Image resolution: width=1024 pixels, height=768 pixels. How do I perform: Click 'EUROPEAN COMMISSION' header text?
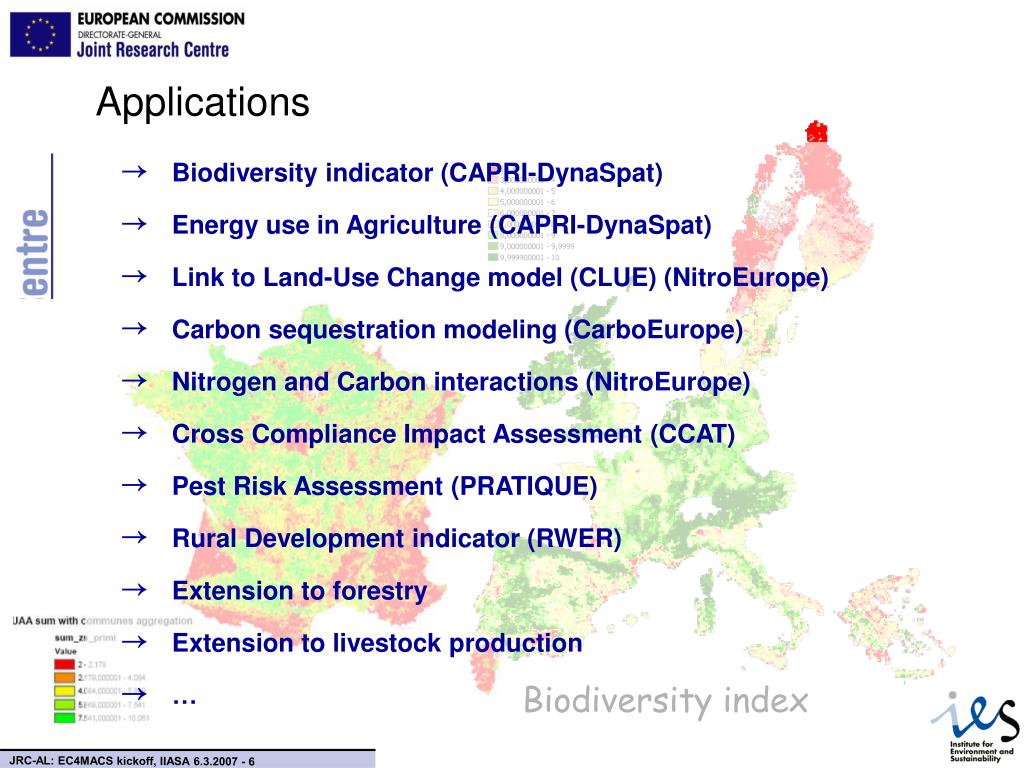click(161, 19)
